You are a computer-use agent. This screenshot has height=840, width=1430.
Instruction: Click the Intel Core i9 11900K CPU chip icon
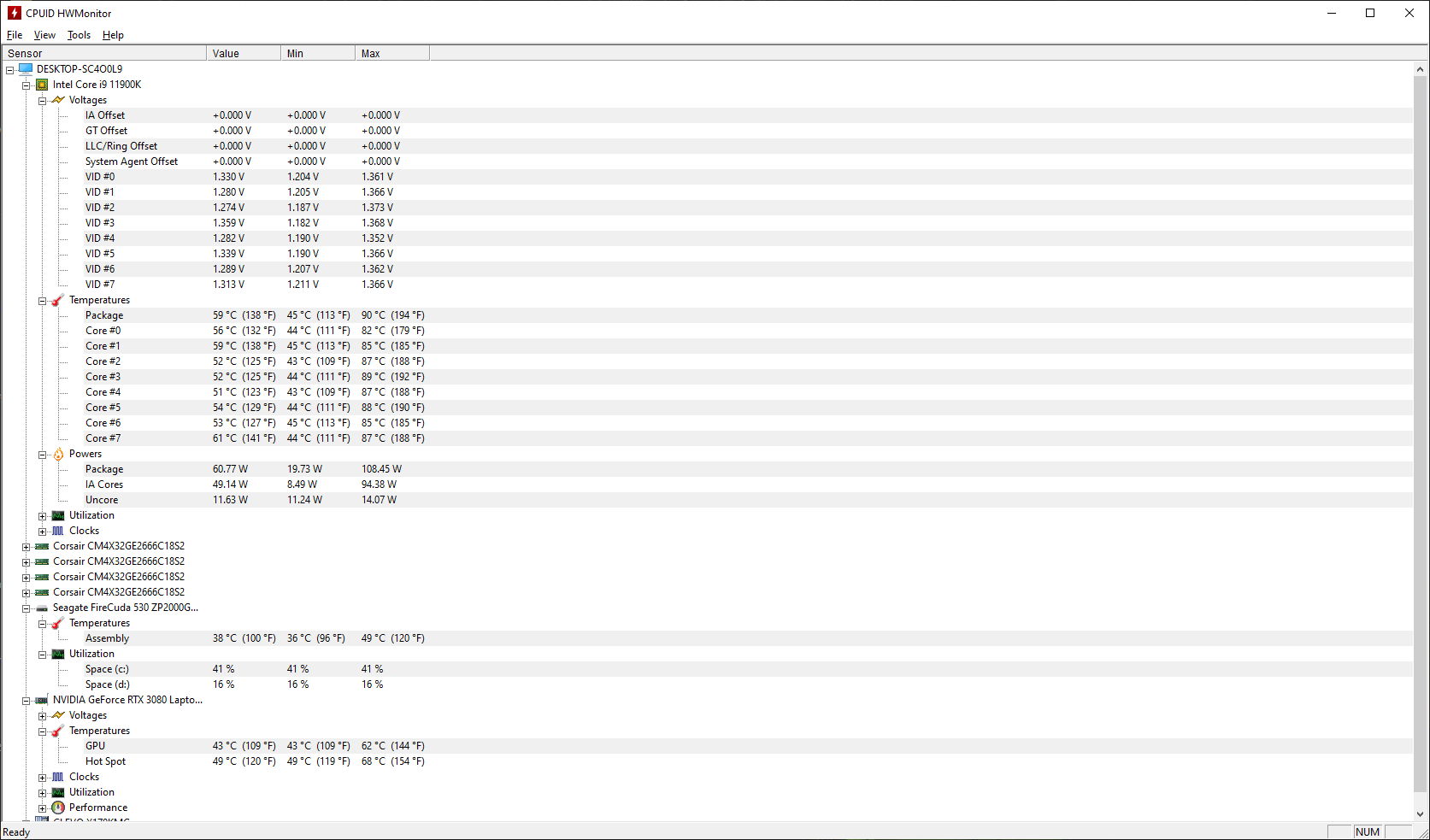coord(42,85)
